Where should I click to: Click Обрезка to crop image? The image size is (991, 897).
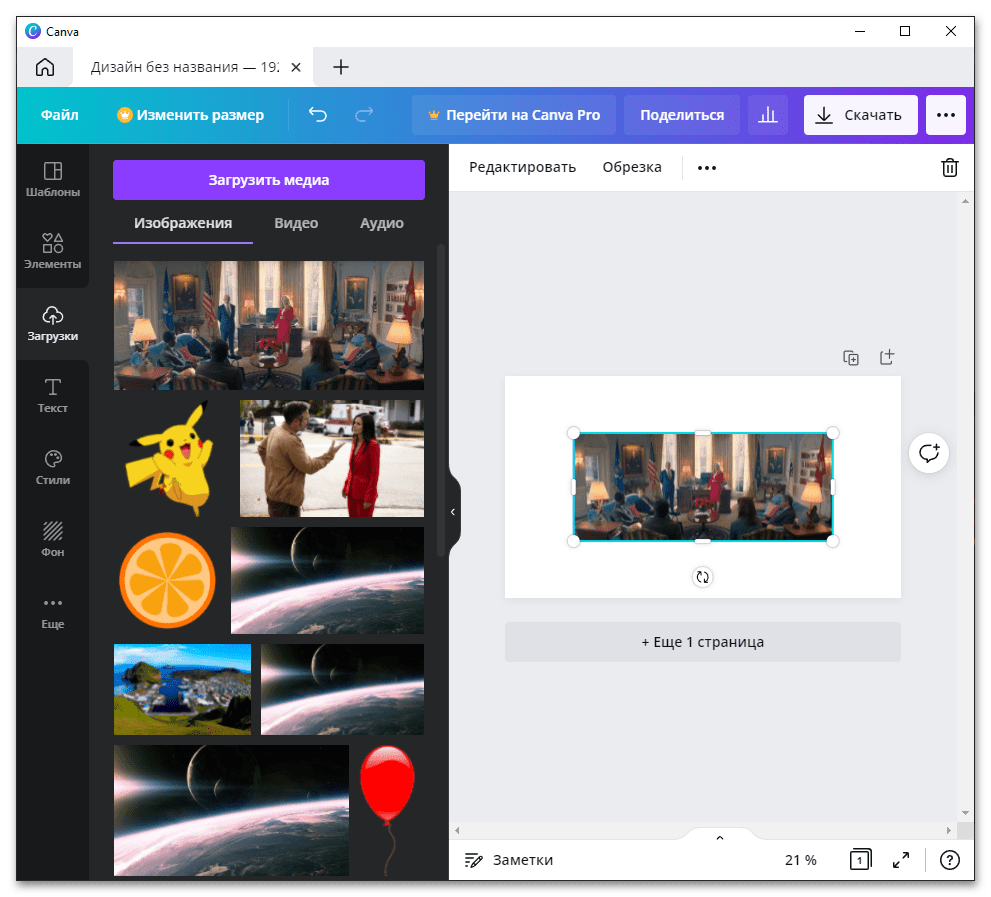[632, 168]
